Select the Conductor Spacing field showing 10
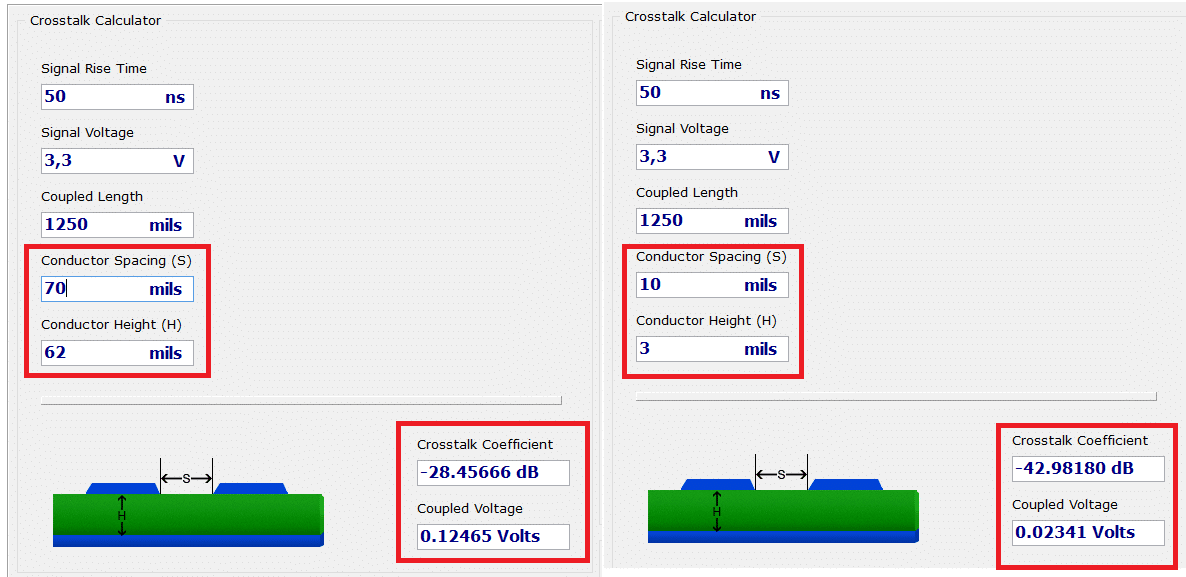 711,285
